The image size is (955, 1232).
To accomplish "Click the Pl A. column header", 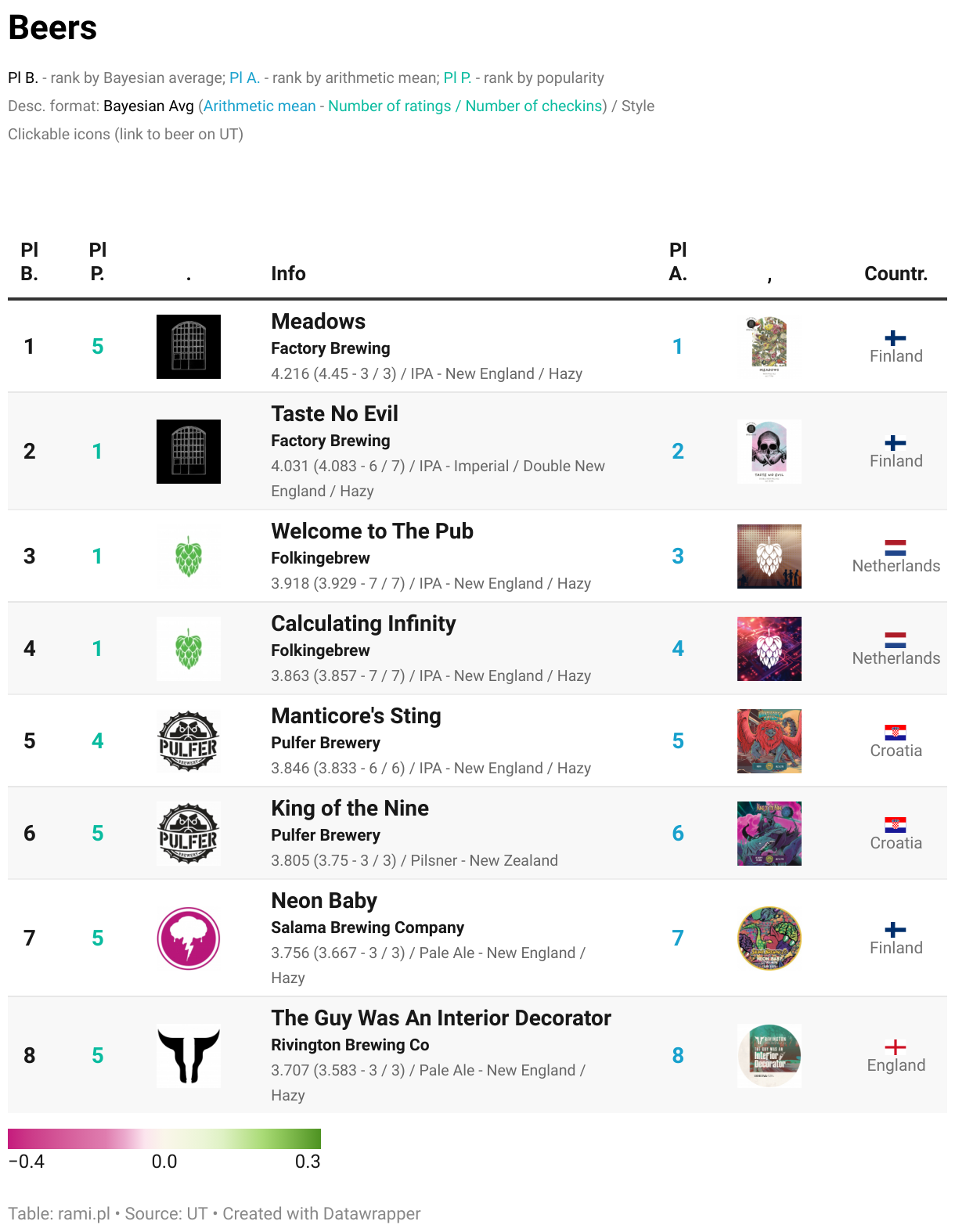I will pyautogui.click(x=678, y=261).
